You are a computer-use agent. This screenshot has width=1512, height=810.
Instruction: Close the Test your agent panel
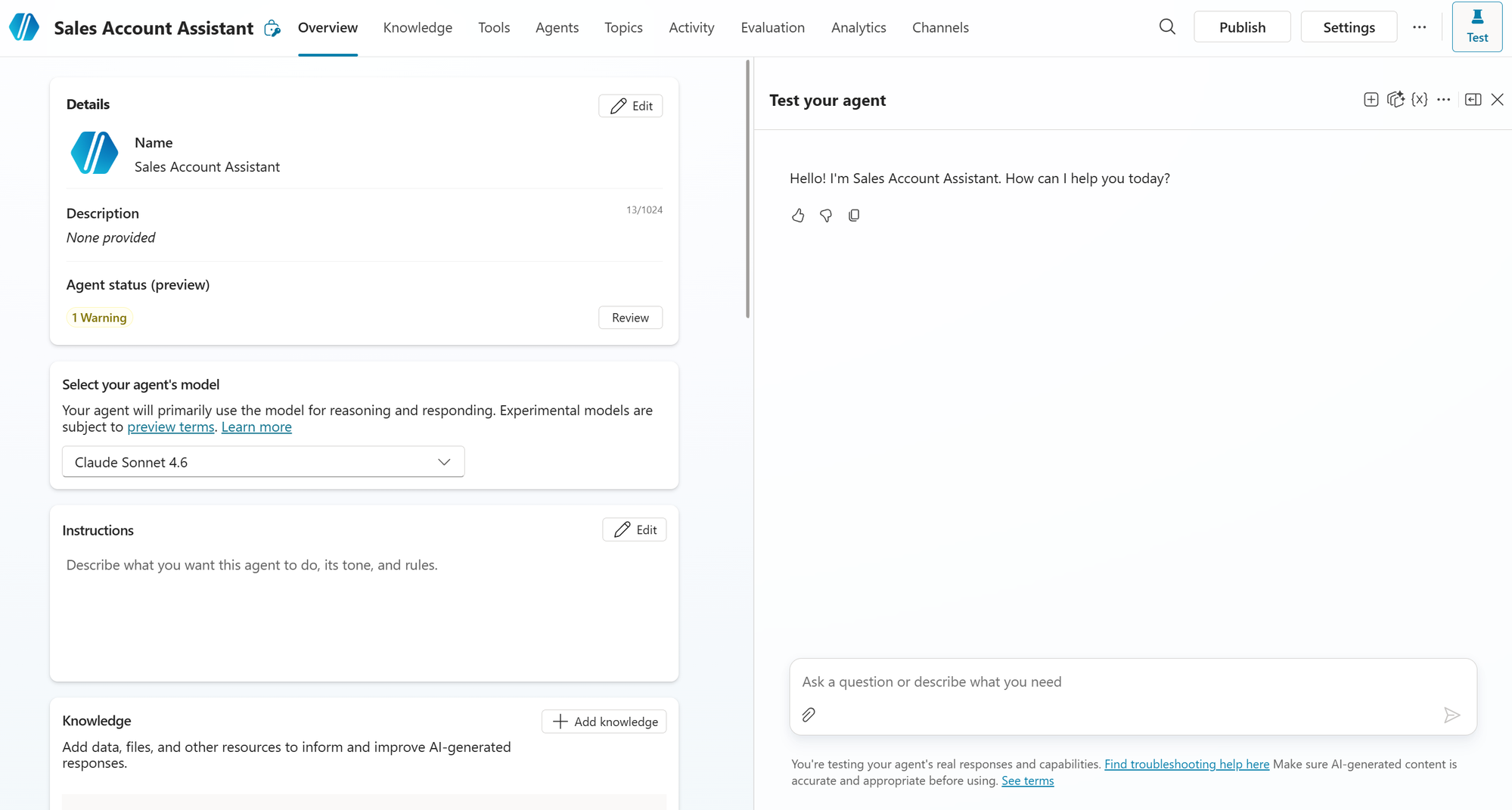pyautogui.click(x=1497, y=100)
